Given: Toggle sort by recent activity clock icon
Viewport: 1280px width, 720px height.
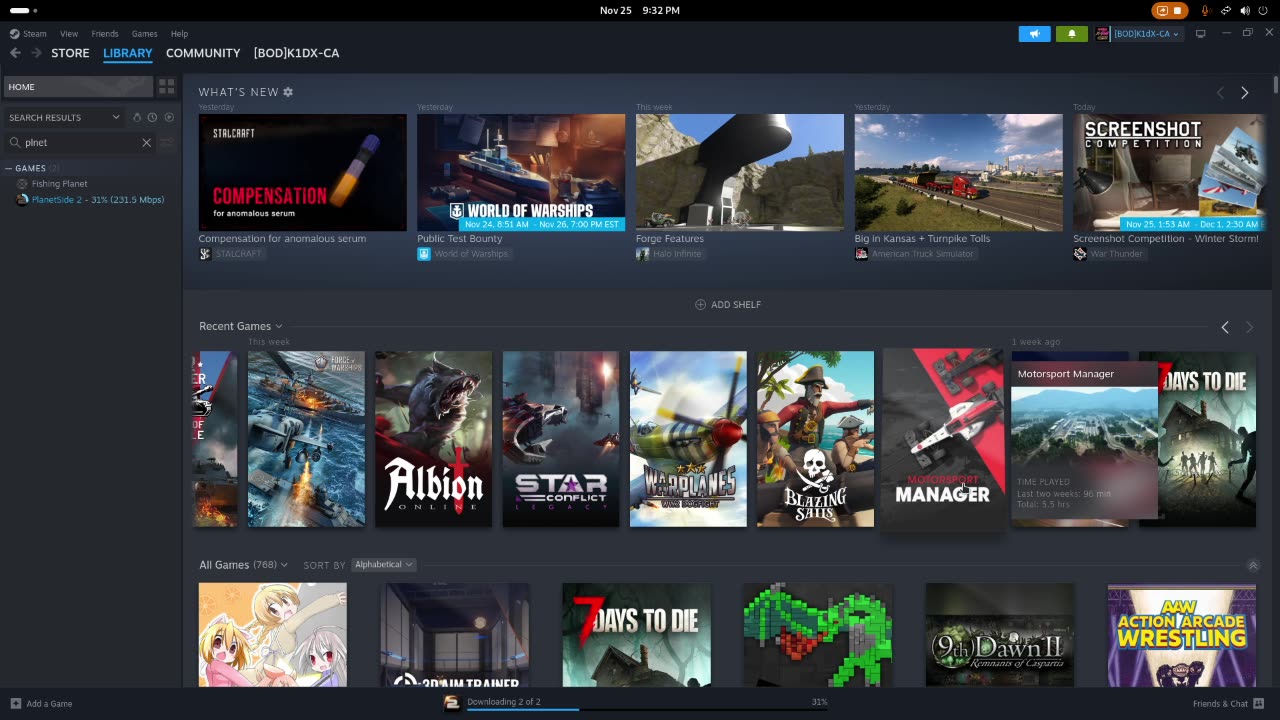Looking at the screenshot, I should 152,117.
